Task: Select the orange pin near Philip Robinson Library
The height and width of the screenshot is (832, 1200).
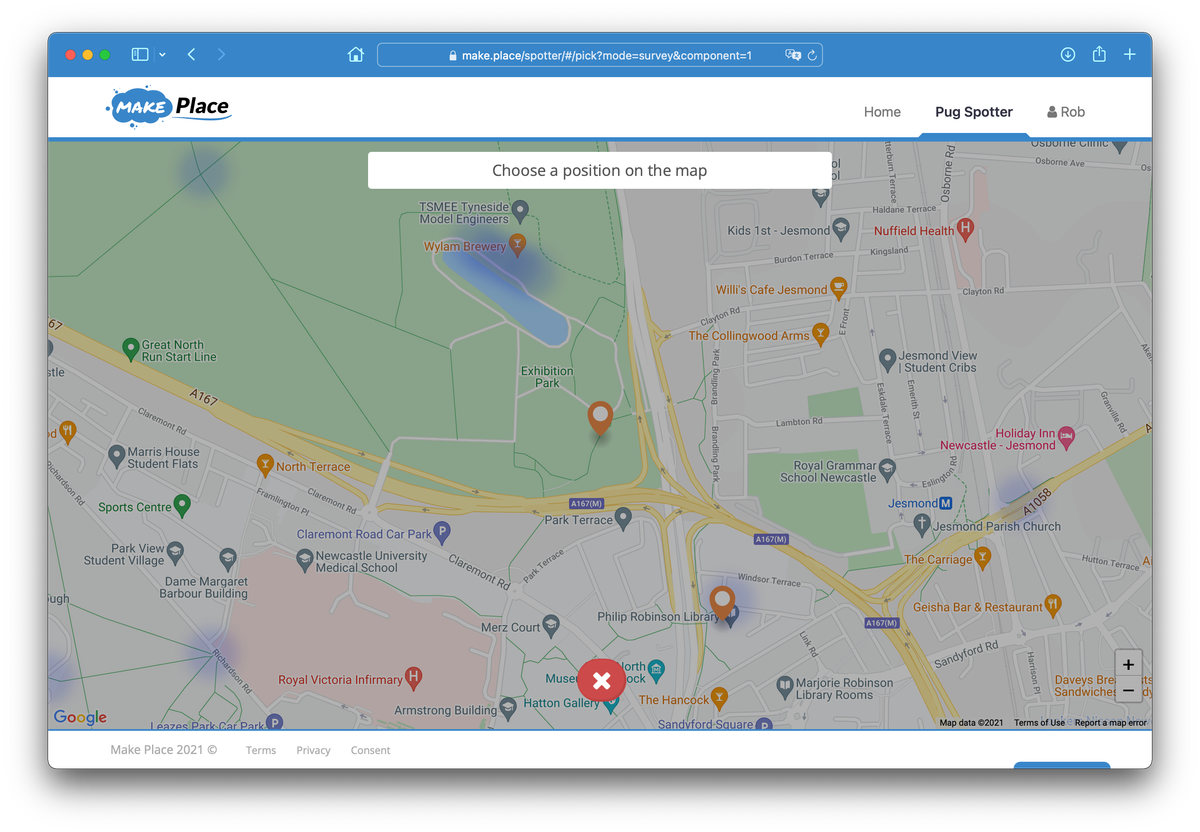Action: [x=722, y=603]
